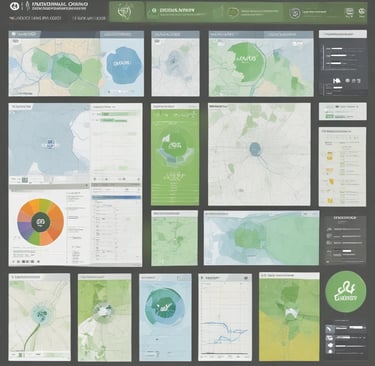Select the blue highlighted row in the table

pyautogui.click(x=116, y=198)
